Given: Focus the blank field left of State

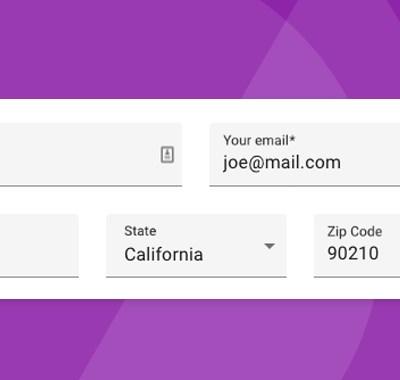Looking at the screenshot, I should click(39, 246).
